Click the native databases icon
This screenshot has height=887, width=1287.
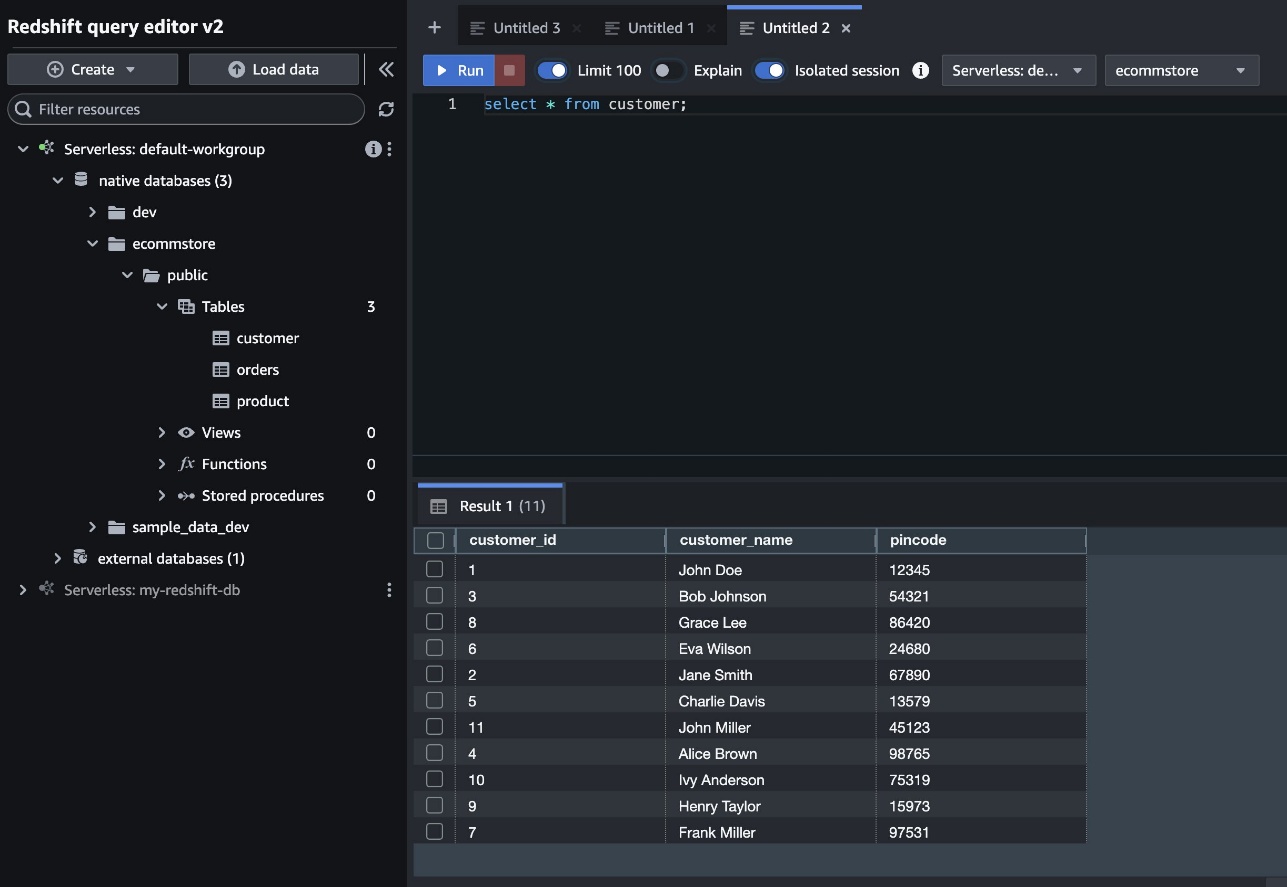(x=81, y=180)
